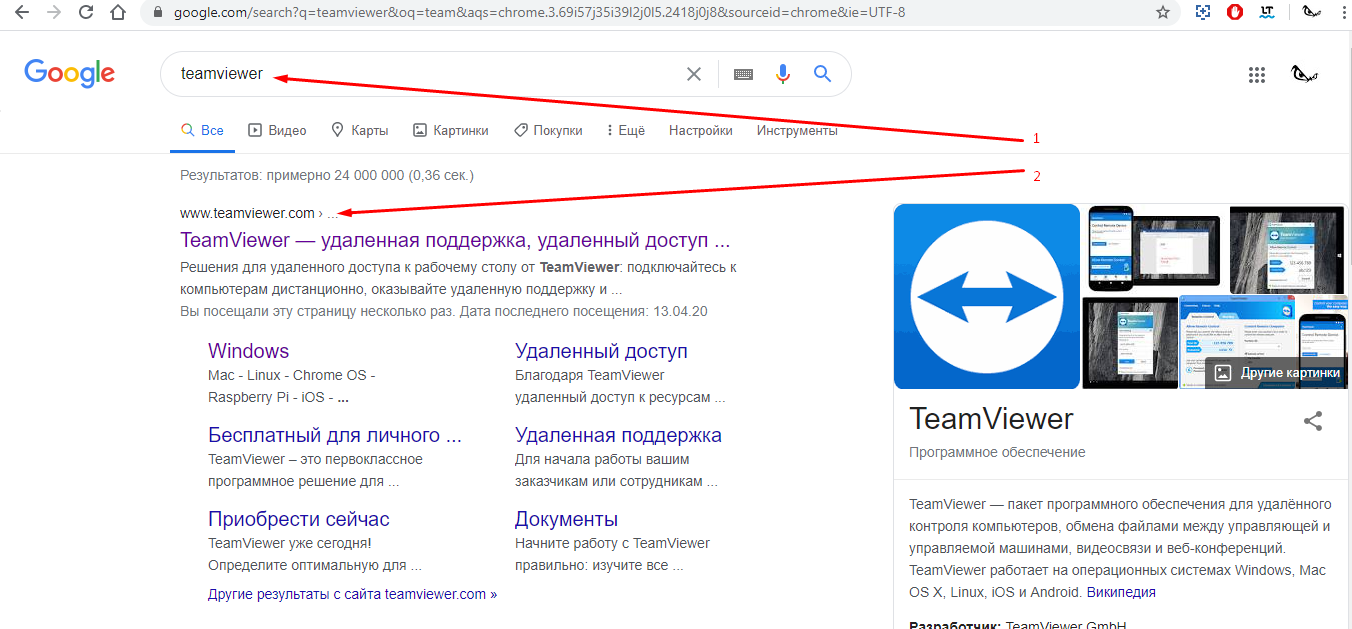Click the browser forward arrow
1352x629 pixels.
(53, 13)
